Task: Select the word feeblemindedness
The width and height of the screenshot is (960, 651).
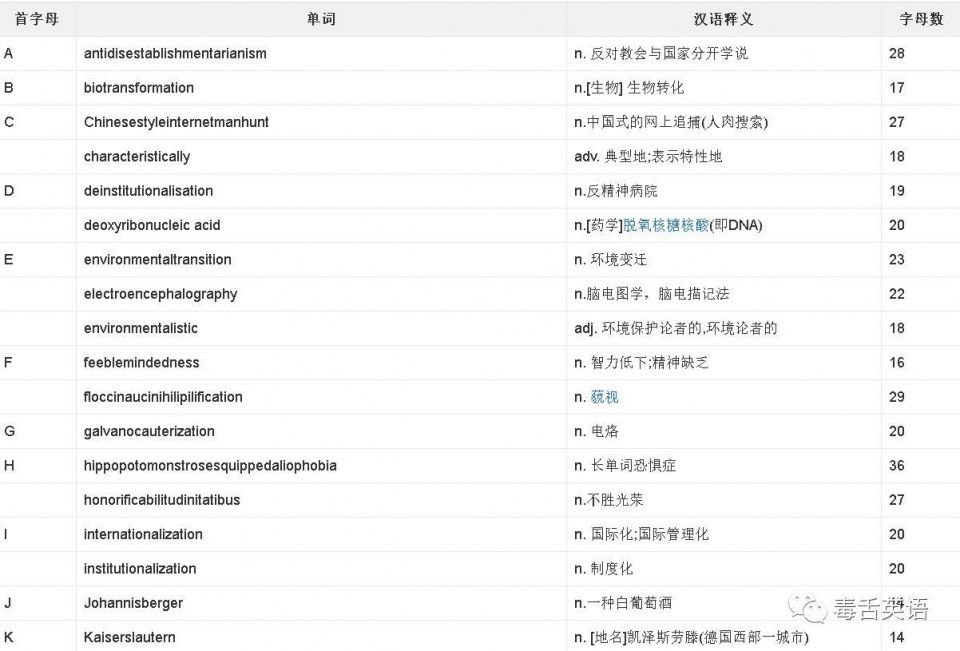Action: [141, 363]
